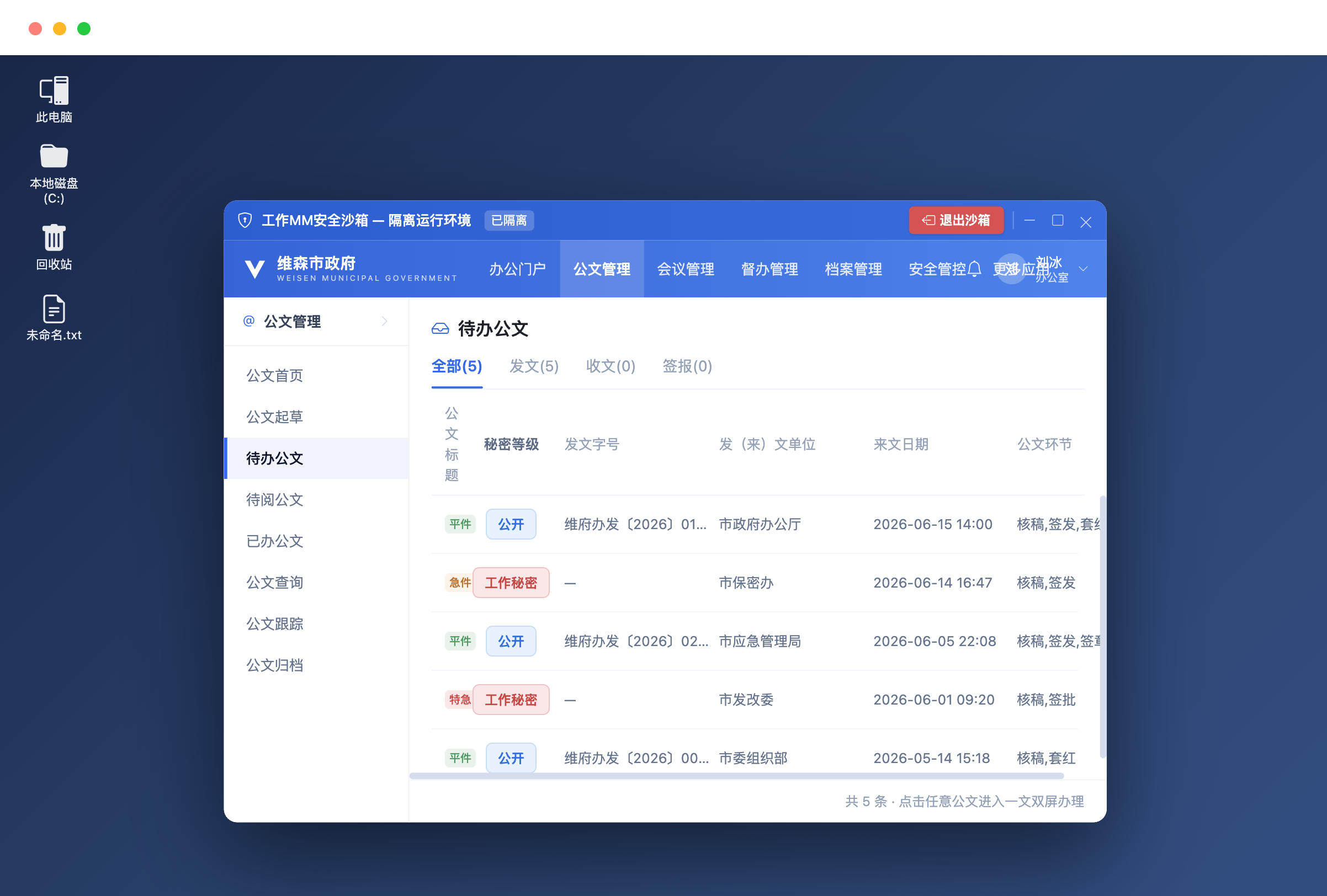1327x896 pixels.
Task: Click the vertical scrollbar of the document list
Action: tap(1102, 627)
